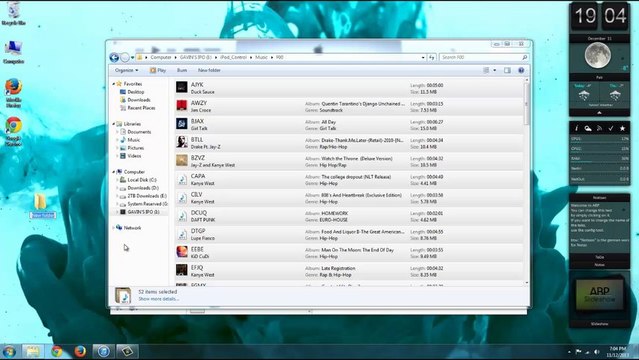This screenshot has height=360, width=639.
Task: Toggle the preview pane button
Action: [x=507, y=71]
